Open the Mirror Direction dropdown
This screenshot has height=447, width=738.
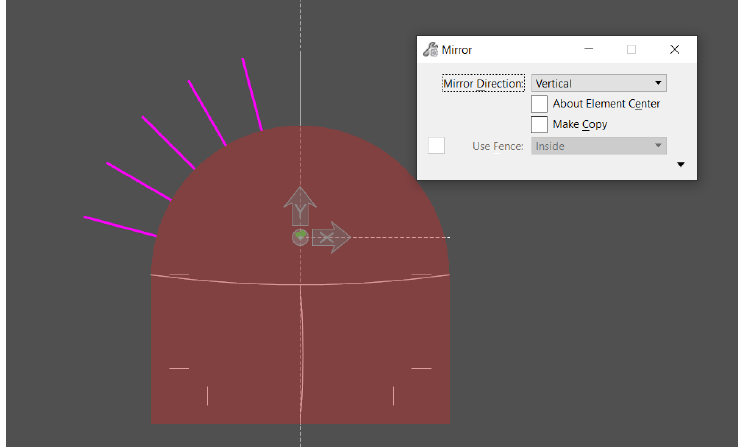coord(599,83)
